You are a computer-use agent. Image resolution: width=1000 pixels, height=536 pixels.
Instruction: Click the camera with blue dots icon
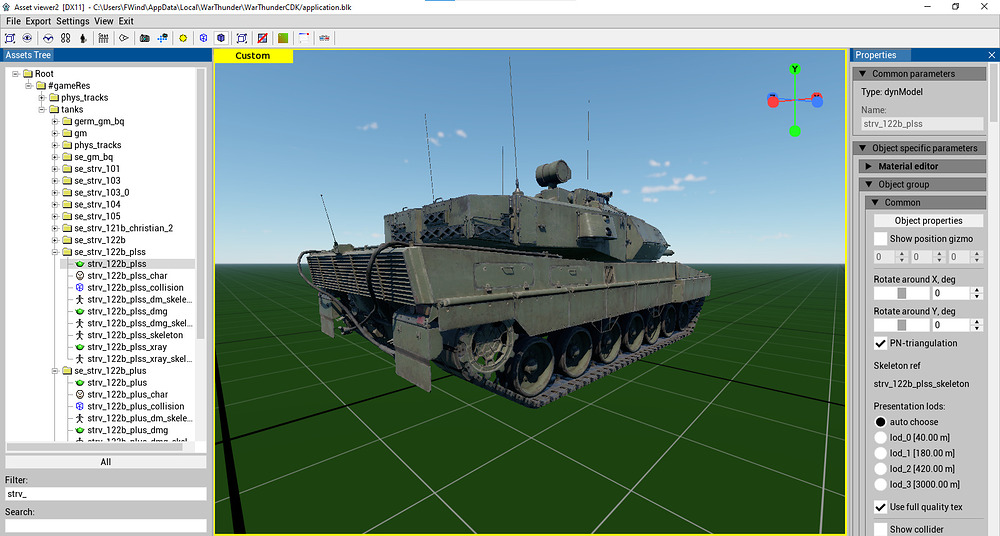tap(163, 38)
